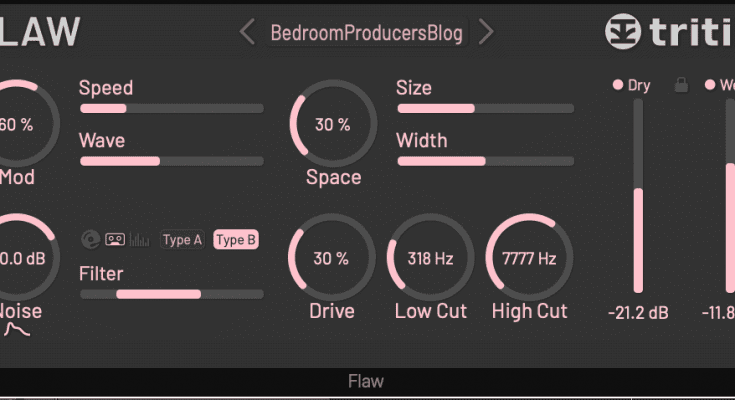Image resolution: width=735 pixels, height=400 pixels.
Task: Click the Space knob showing 30 %
Action: pos(333,125)
